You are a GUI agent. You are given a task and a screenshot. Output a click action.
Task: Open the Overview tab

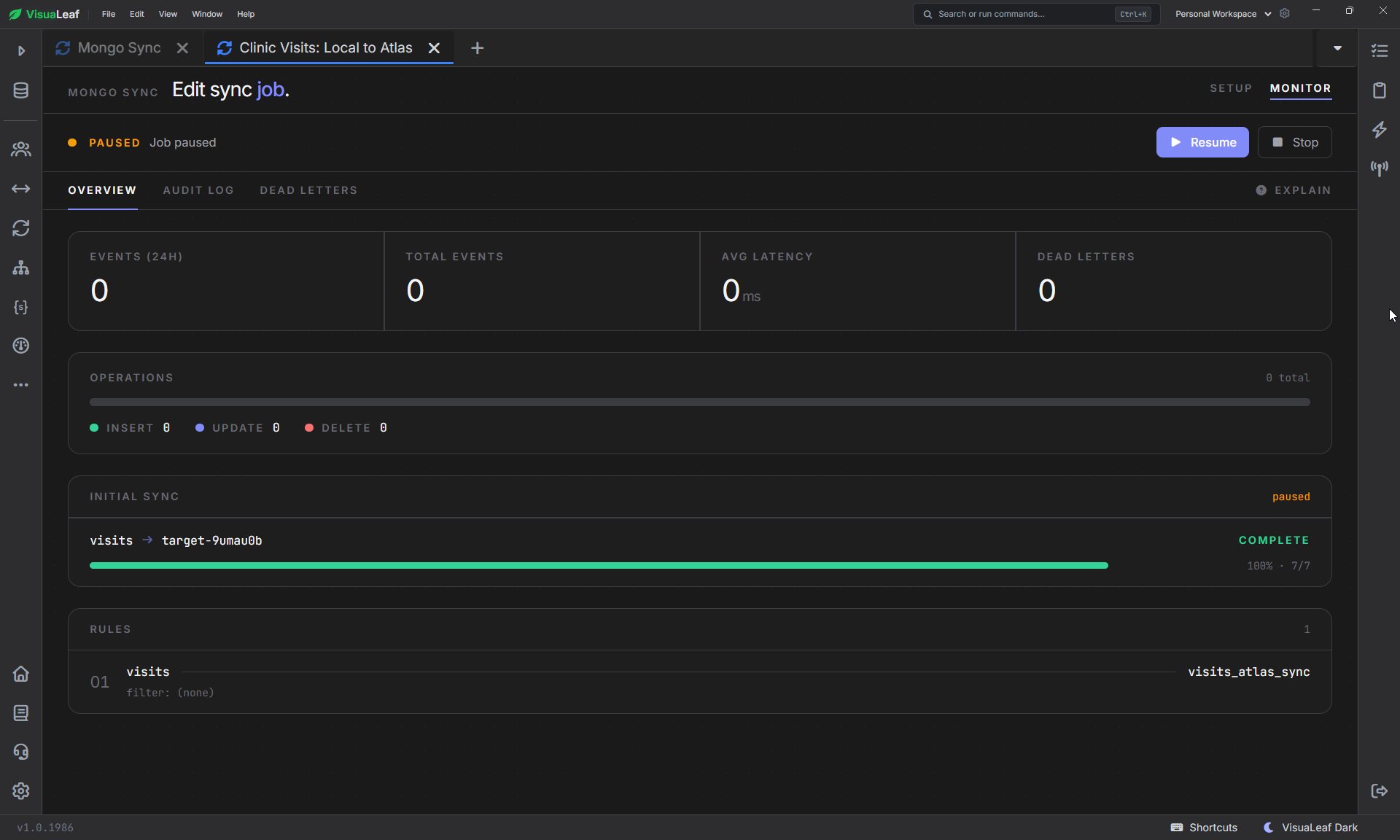click(102, 190)
